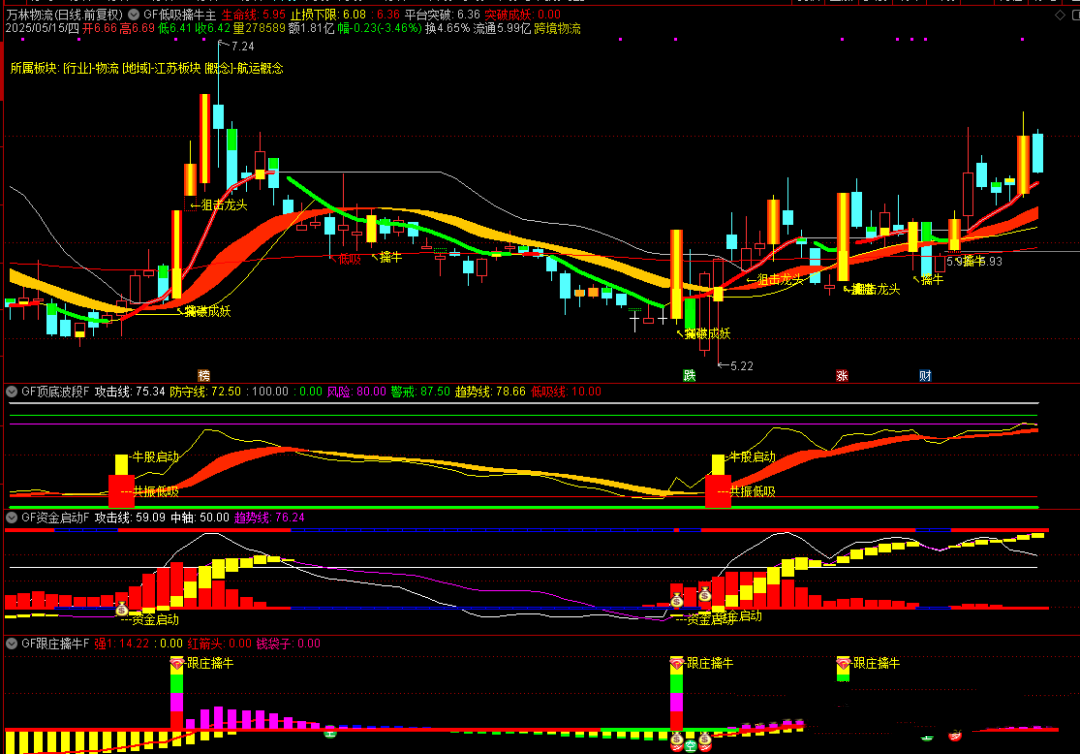1080x754 pixels.
Task: Toggle the GF资金启动F panel circle button
Action: [x=12, y=518]
